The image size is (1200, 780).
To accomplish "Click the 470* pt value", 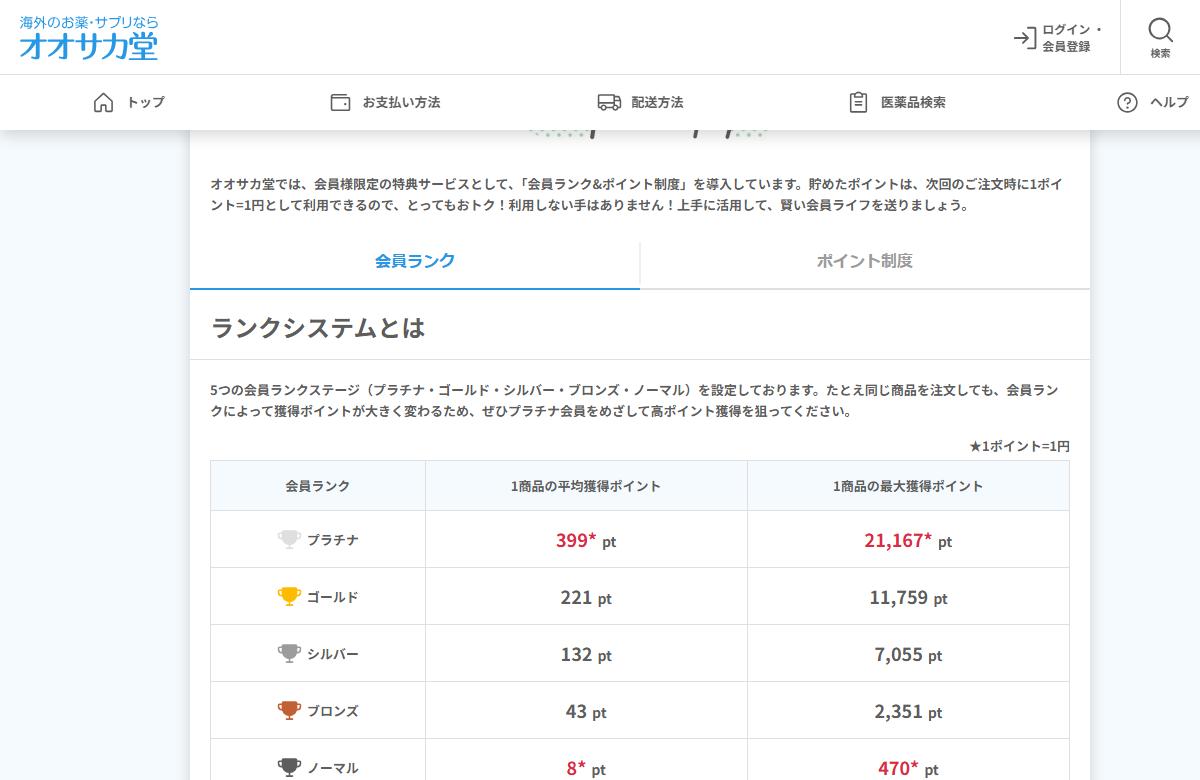I will 908,769.
